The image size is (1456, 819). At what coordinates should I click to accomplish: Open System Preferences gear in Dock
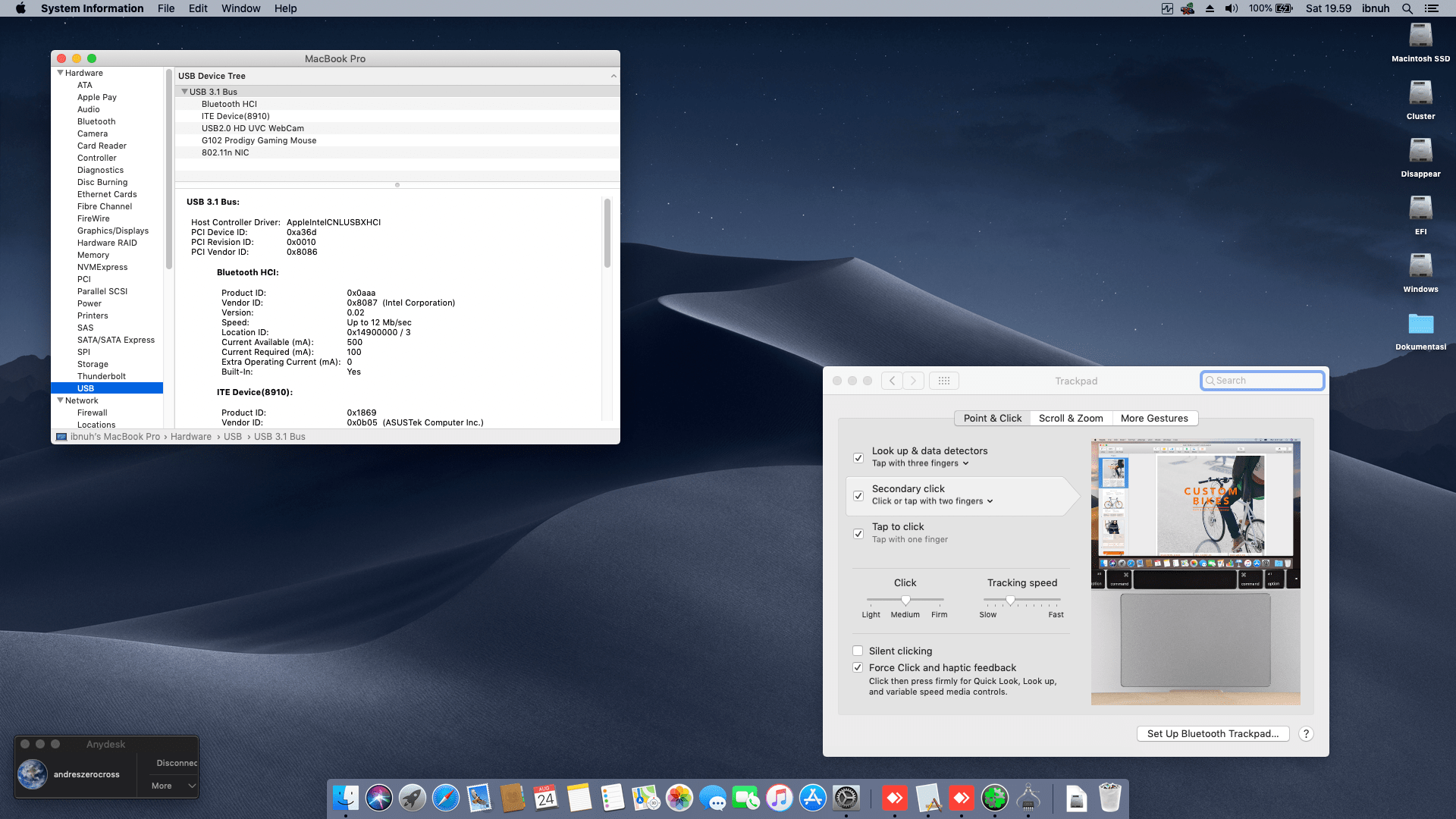click(x=846, y=798)
